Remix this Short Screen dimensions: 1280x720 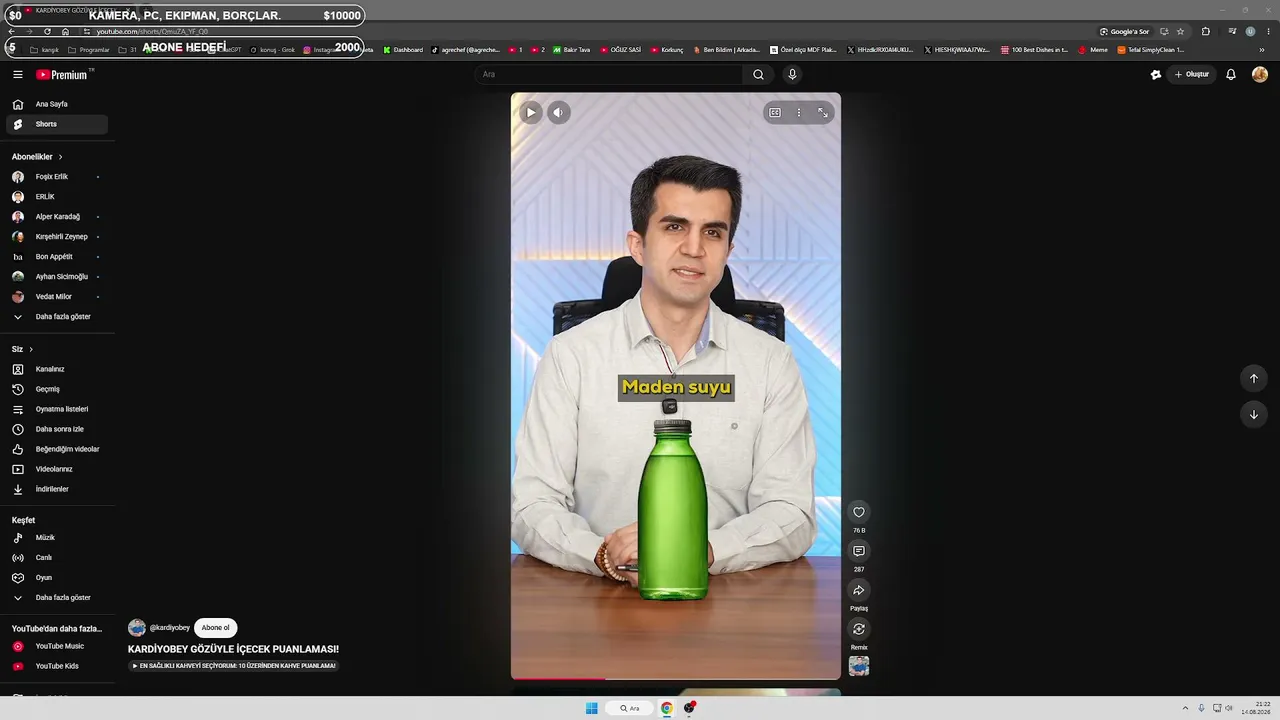point(858,629)
